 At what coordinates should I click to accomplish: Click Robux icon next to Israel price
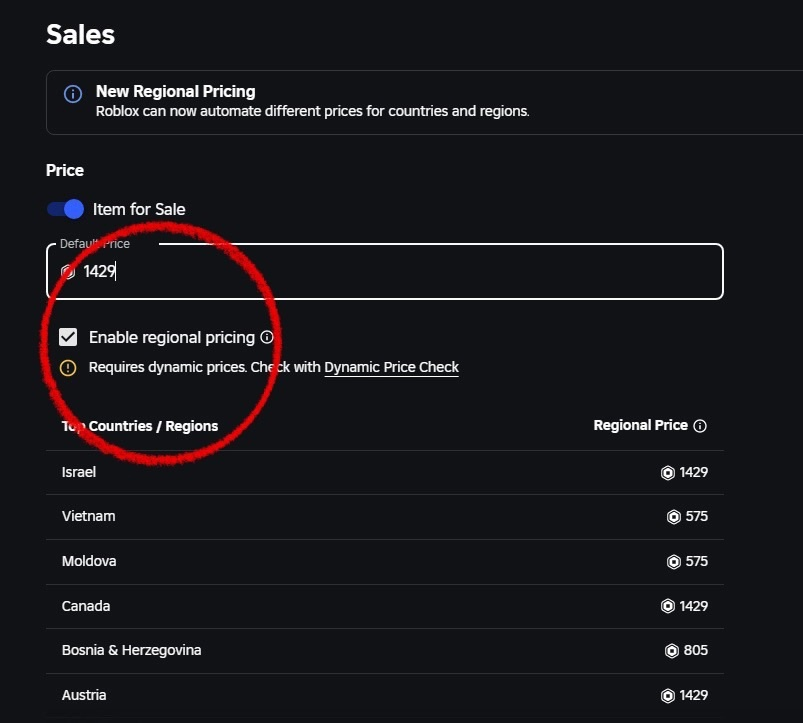[668, 473]
